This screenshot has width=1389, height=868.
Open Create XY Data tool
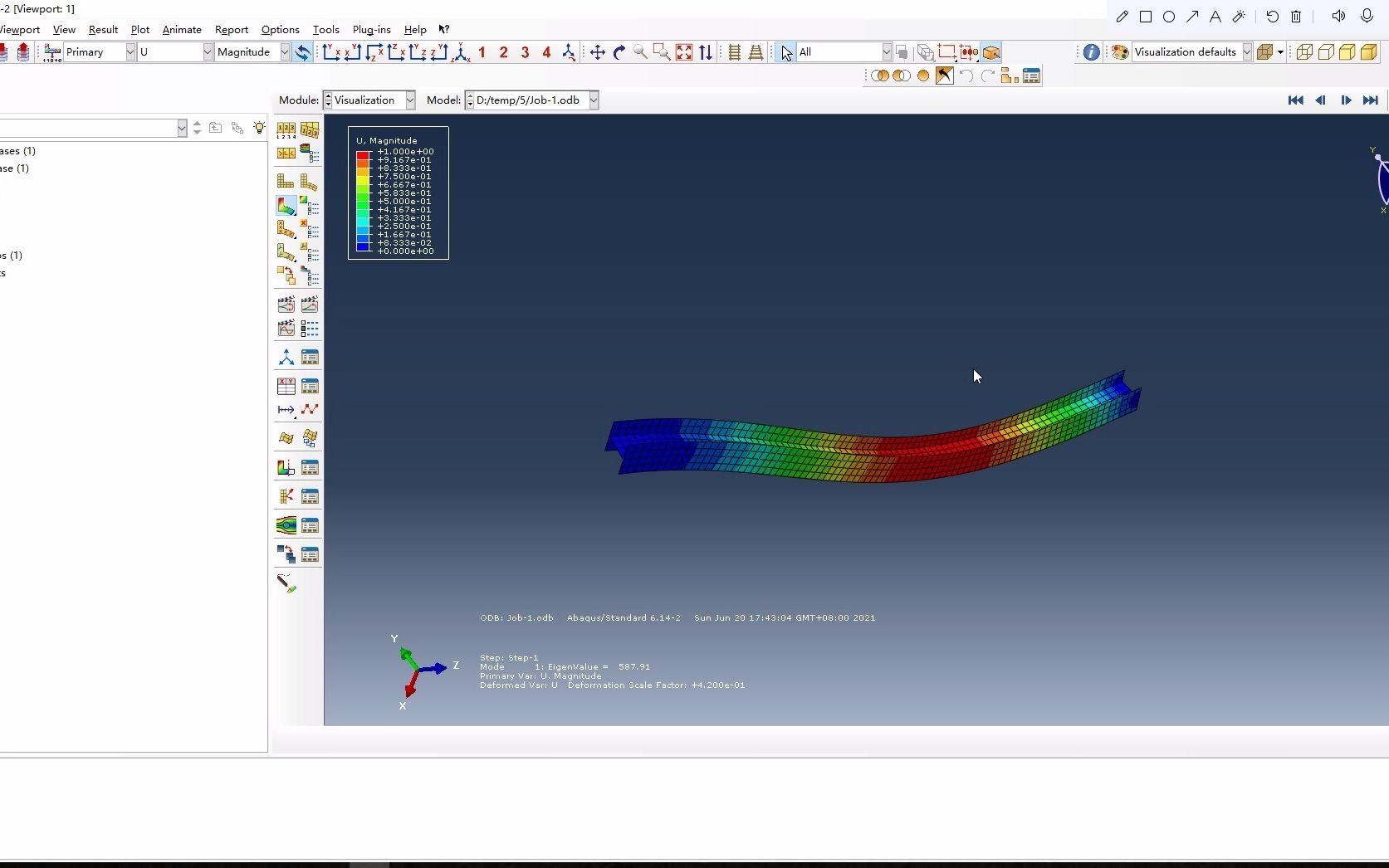coord(286,386)
